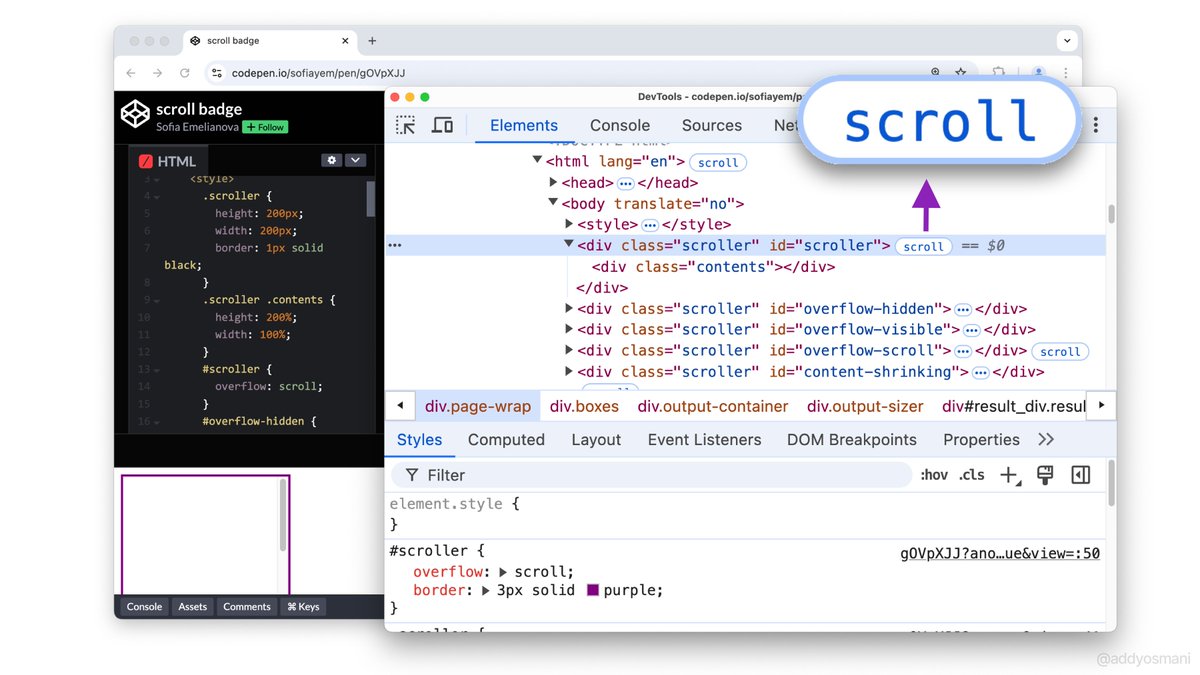Click the scroll badge on overflow-scroll div

coord(1060,352)
